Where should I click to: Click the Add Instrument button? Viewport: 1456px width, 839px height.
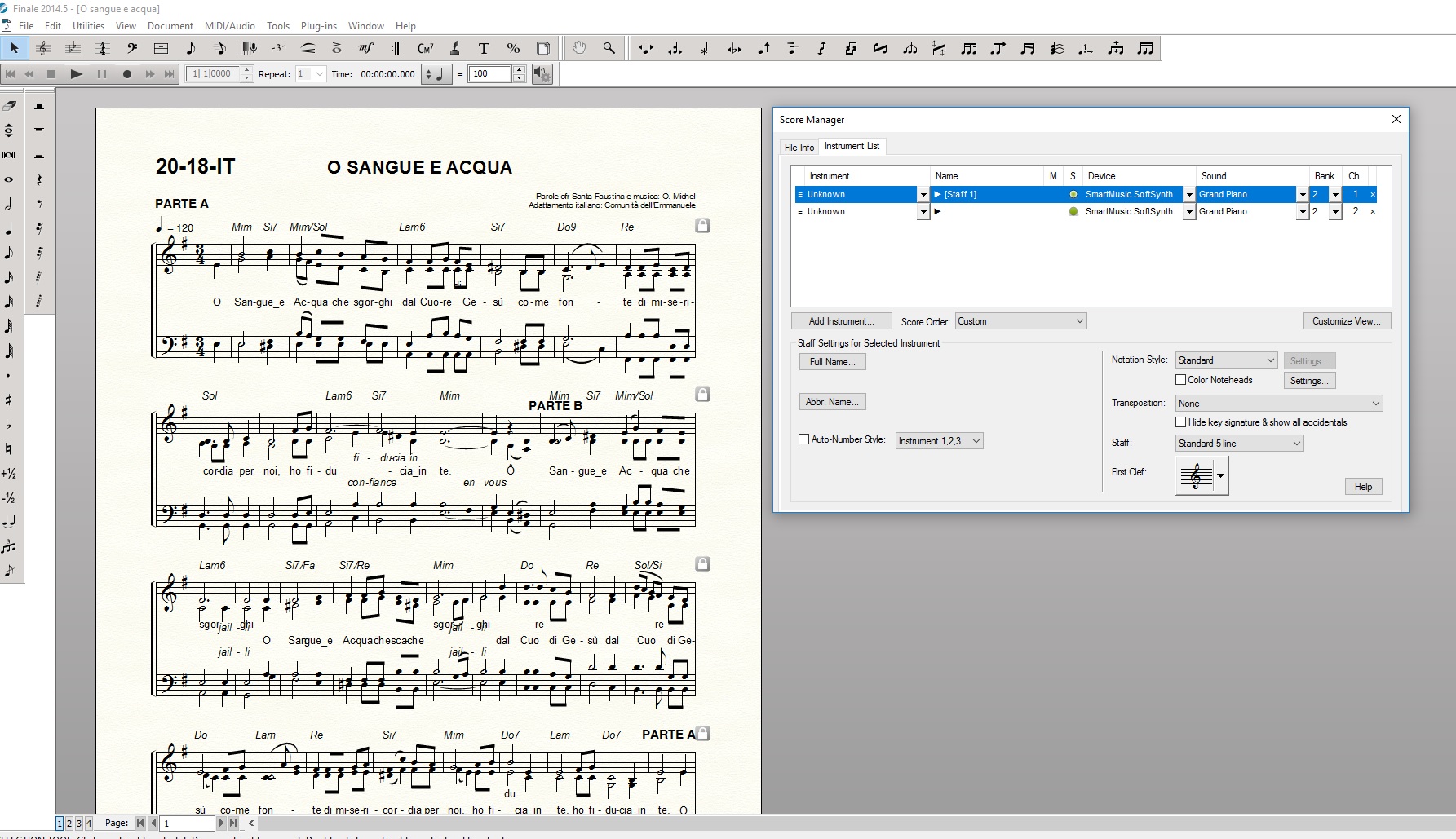(841, 320)
